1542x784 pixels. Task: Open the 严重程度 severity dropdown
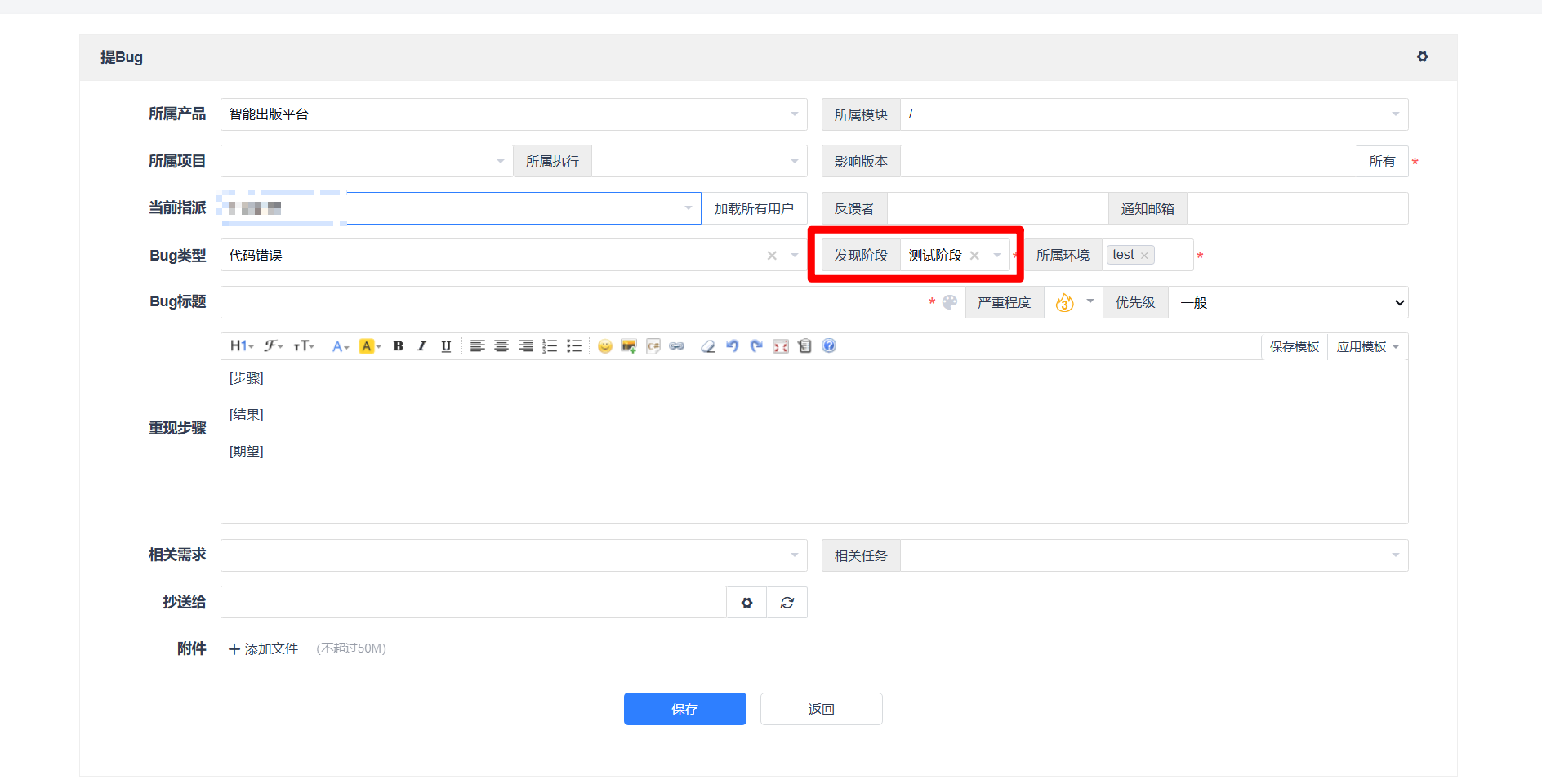tap(1073, 303)
